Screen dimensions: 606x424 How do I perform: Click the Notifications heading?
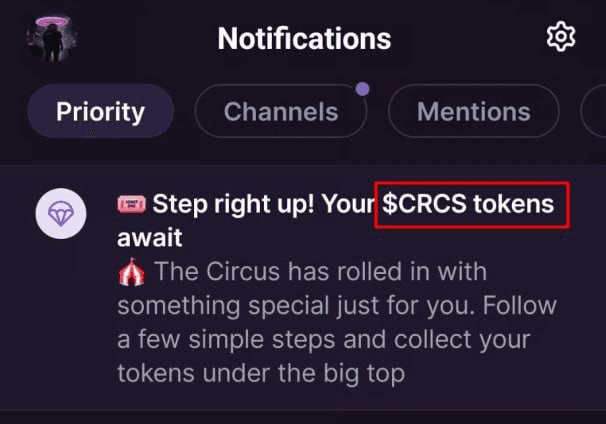[x=304, y=39]
